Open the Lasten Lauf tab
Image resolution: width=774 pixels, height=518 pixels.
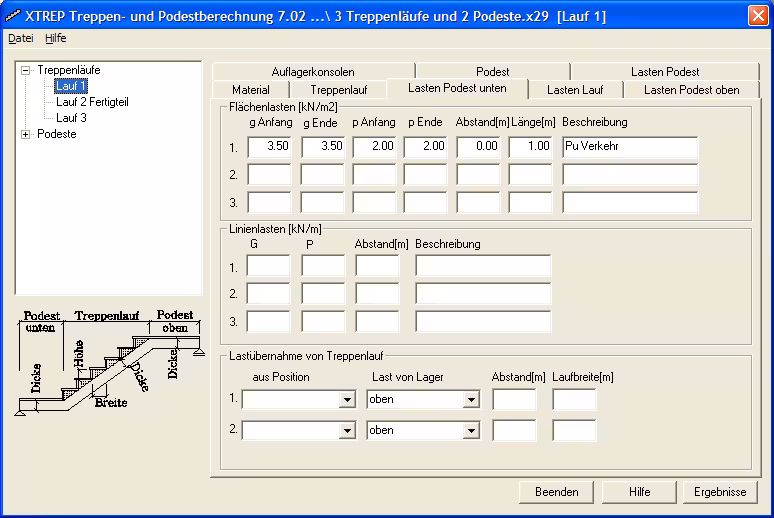[x=575, y=90]
